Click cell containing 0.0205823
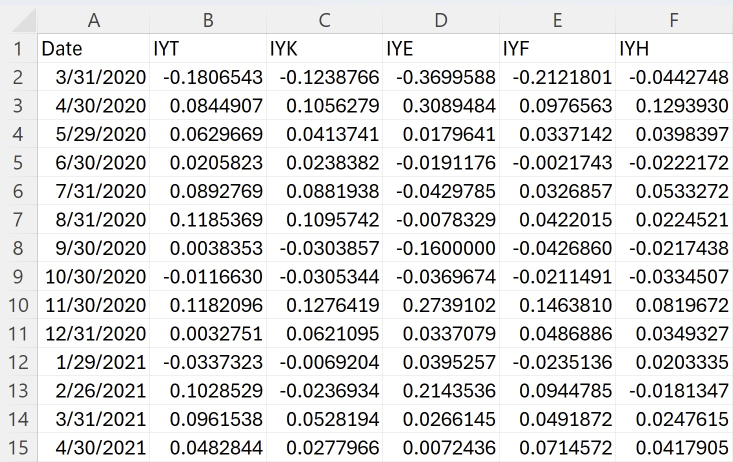The width and height of the screenshot is (733, 462). coord(208,162)
